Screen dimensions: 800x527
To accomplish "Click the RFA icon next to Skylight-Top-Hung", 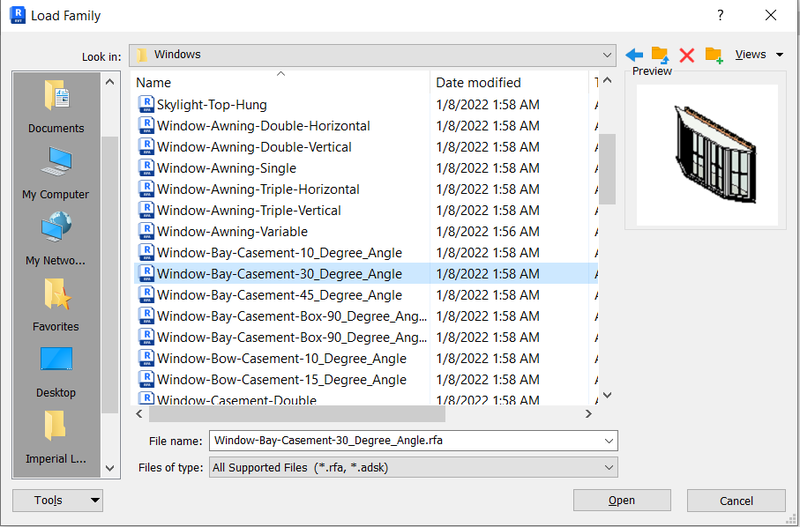I will [146, 105].
